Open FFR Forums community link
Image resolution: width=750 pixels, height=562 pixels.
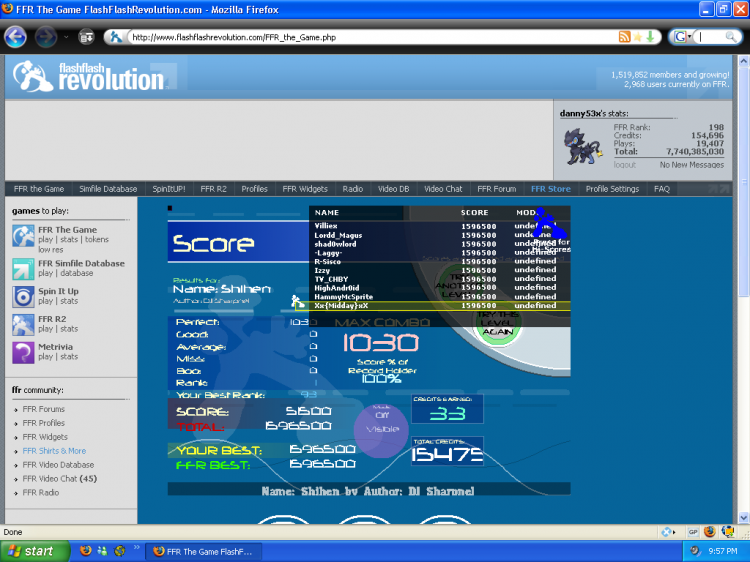tap(44, 409)
